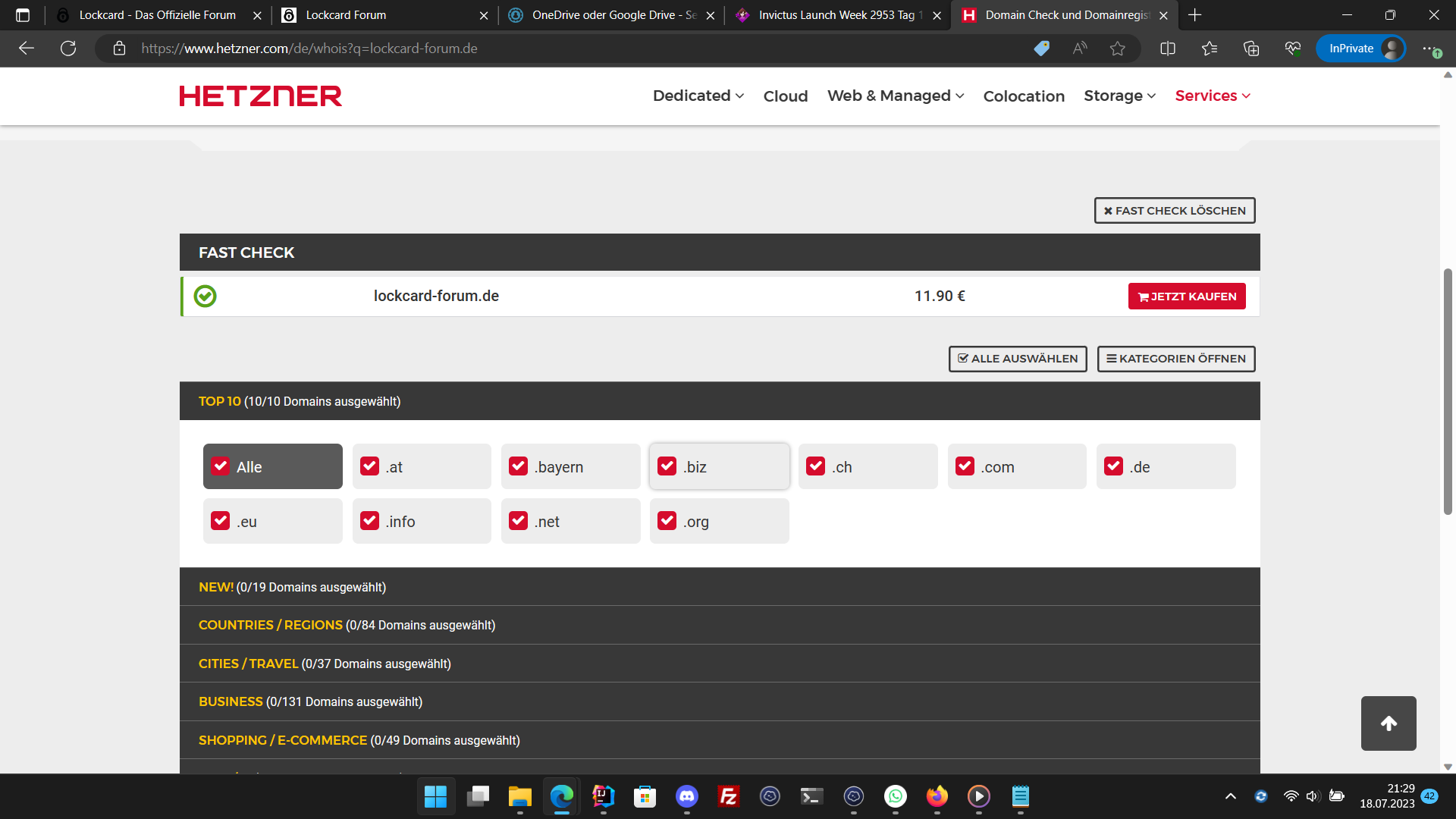Open InPrivate profile menu
The image size is (1456, 819).
(1361, 49)
